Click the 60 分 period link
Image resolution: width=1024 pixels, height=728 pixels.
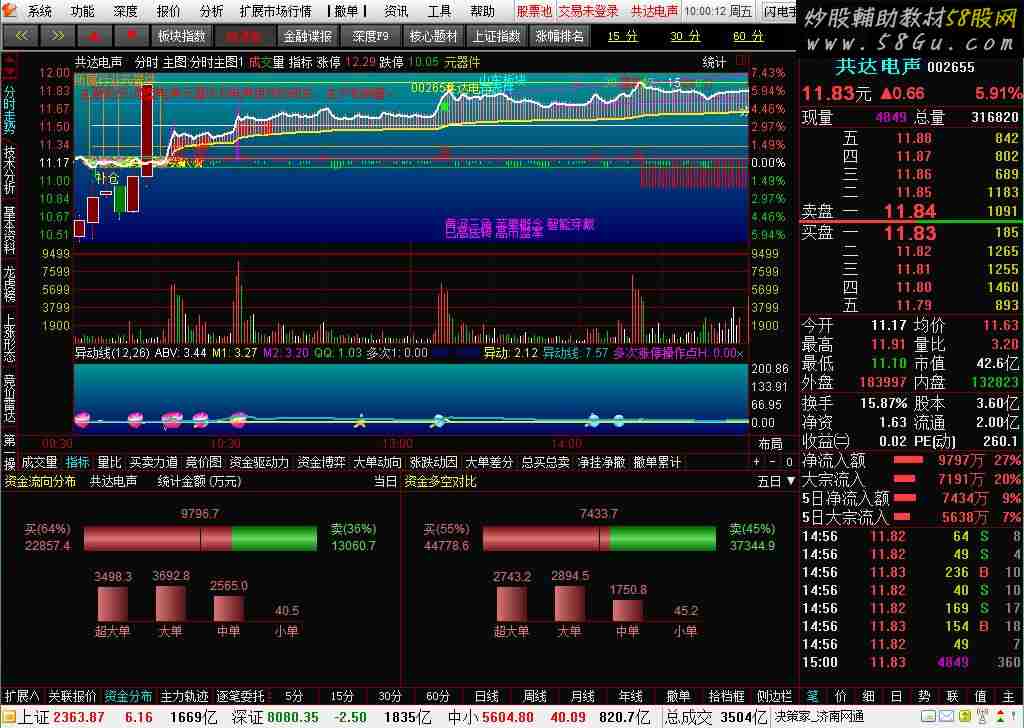pyautogui.click(x=748, y=36)
